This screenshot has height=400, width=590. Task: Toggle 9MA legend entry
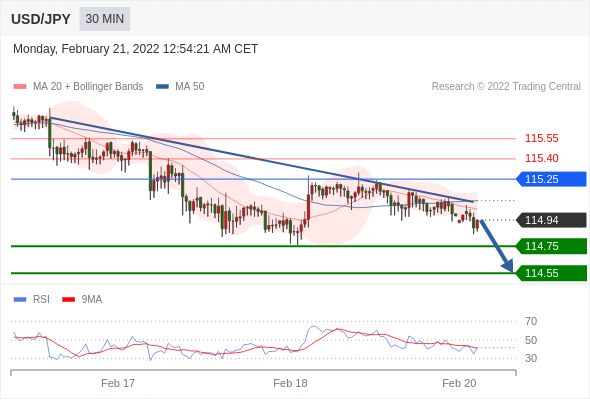click(x=82, y=300)
